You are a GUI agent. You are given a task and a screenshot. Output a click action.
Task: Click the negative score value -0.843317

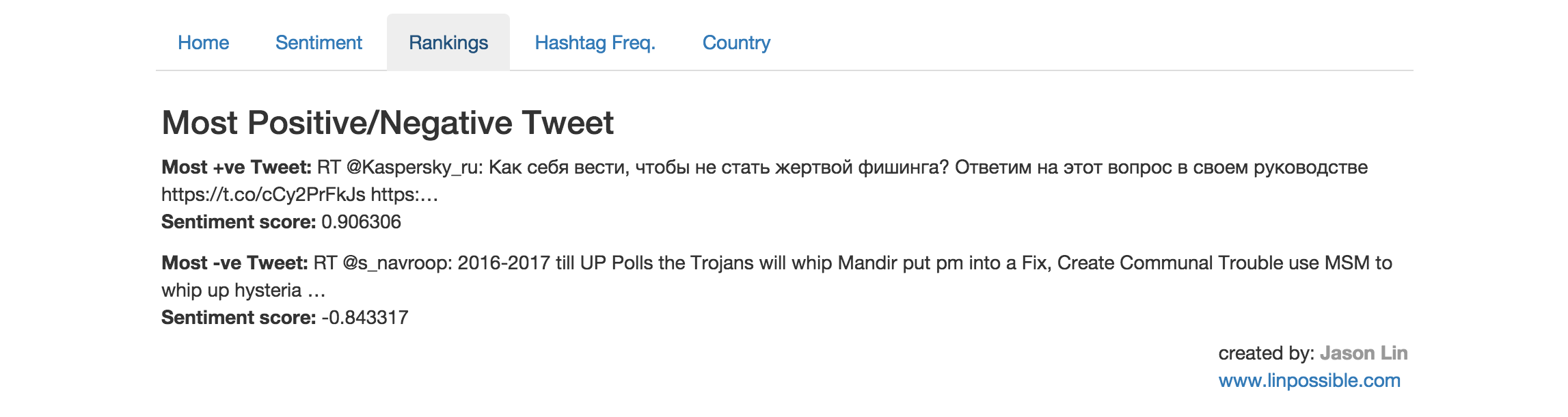[364, 318]
